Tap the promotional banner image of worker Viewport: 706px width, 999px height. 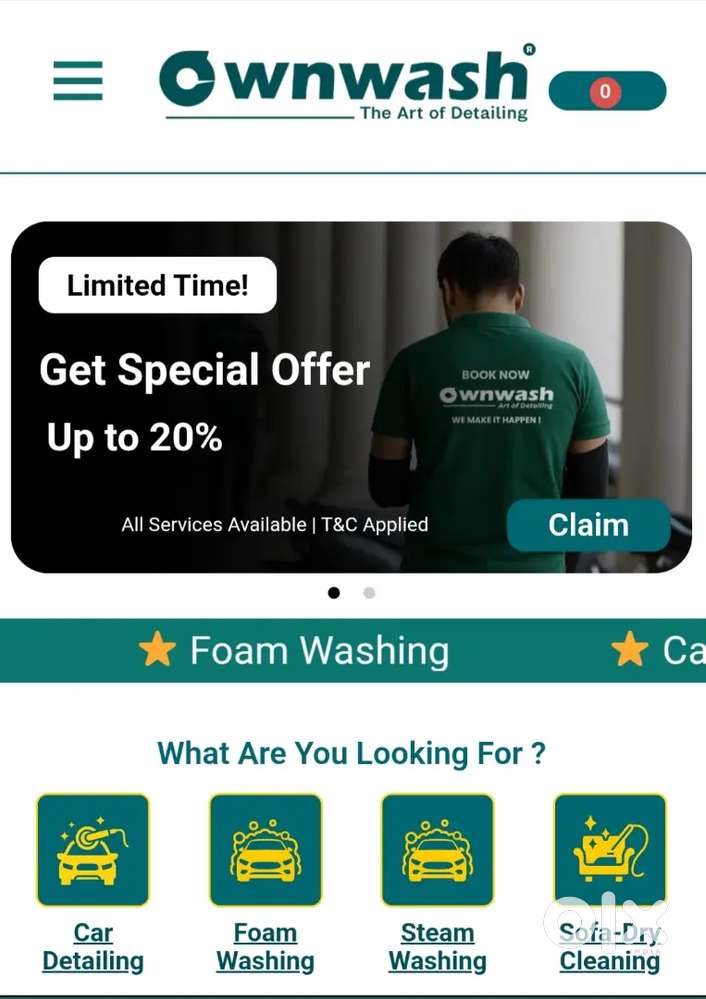click(x=491, y=397)
